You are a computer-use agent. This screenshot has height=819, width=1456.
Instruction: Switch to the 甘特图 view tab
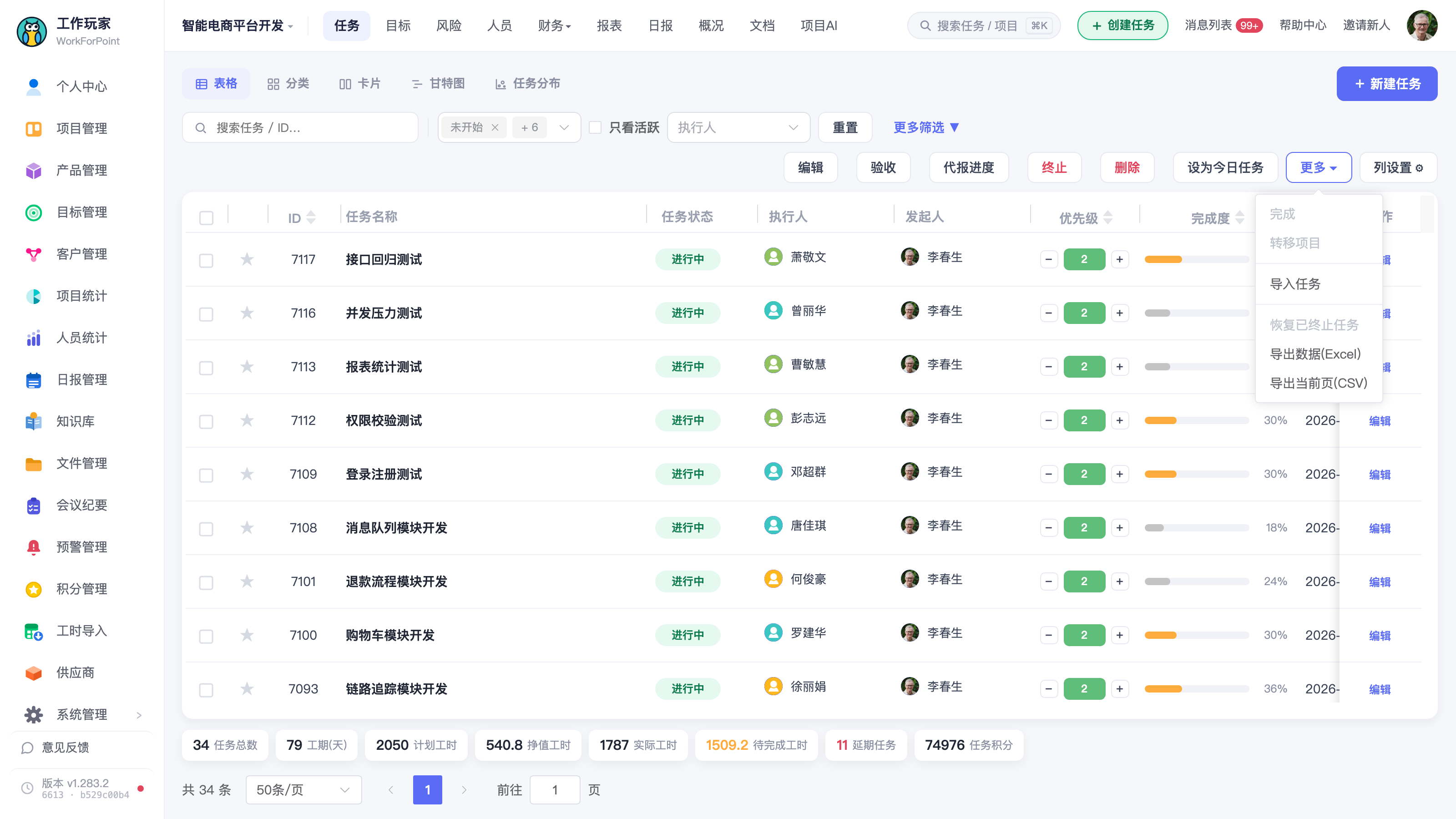pos(438,84)
